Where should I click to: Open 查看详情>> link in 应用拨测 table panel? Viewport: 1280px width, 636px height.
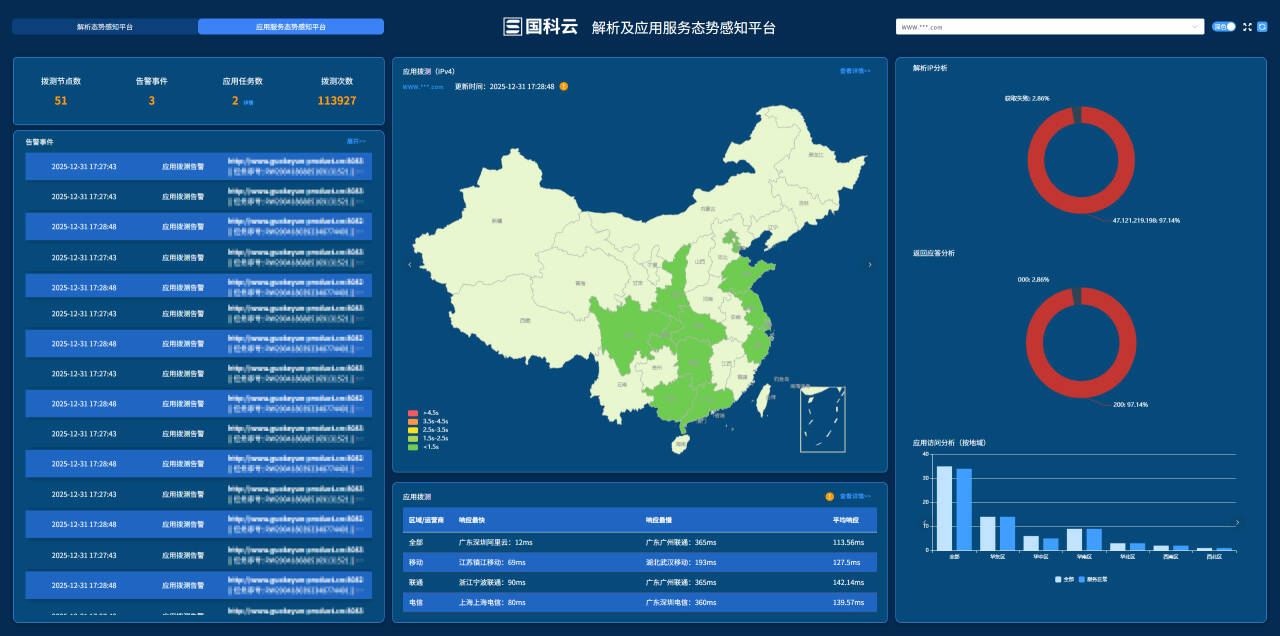point(855,497)
